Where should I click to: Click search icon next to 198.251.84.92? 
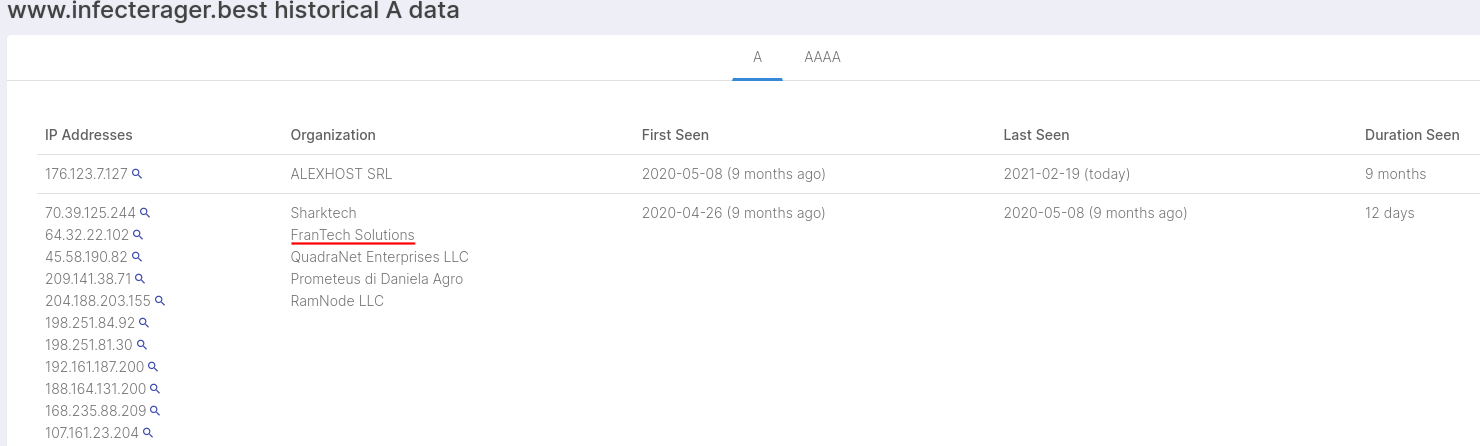144,323
